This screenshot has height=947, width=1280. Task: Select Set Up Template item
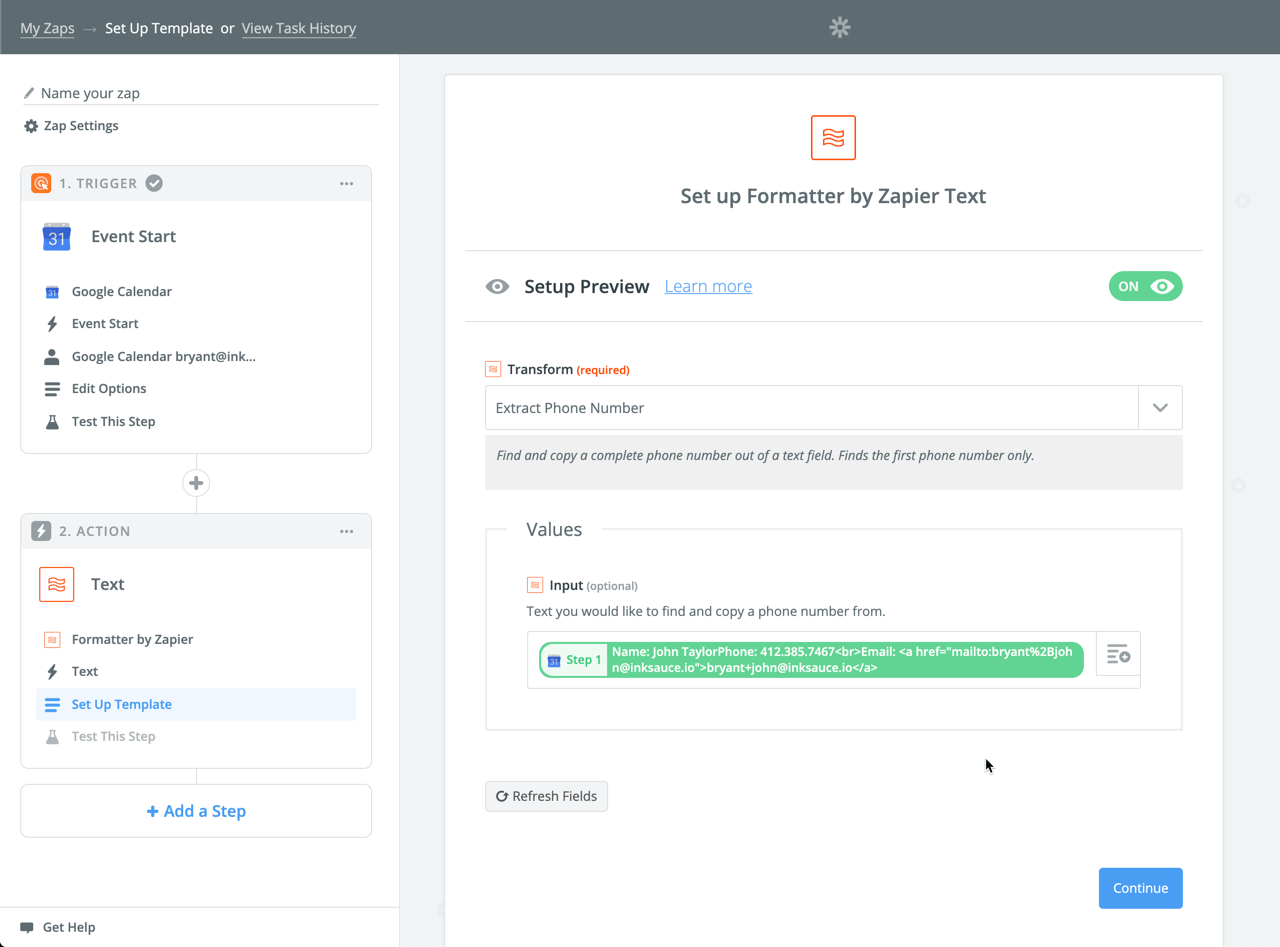[196, 705]
